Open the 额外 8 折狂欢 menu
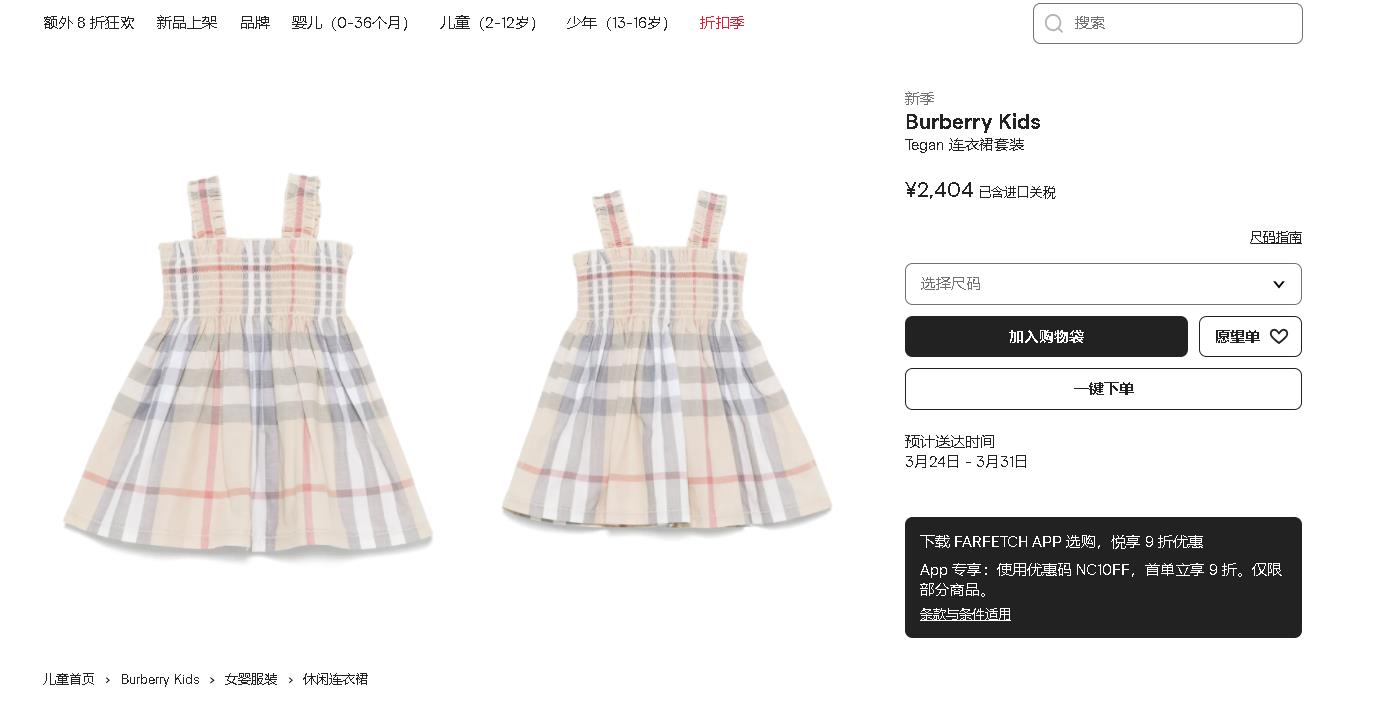The height and width of the screenshot is (701, 1391). (x=89, y=22)
